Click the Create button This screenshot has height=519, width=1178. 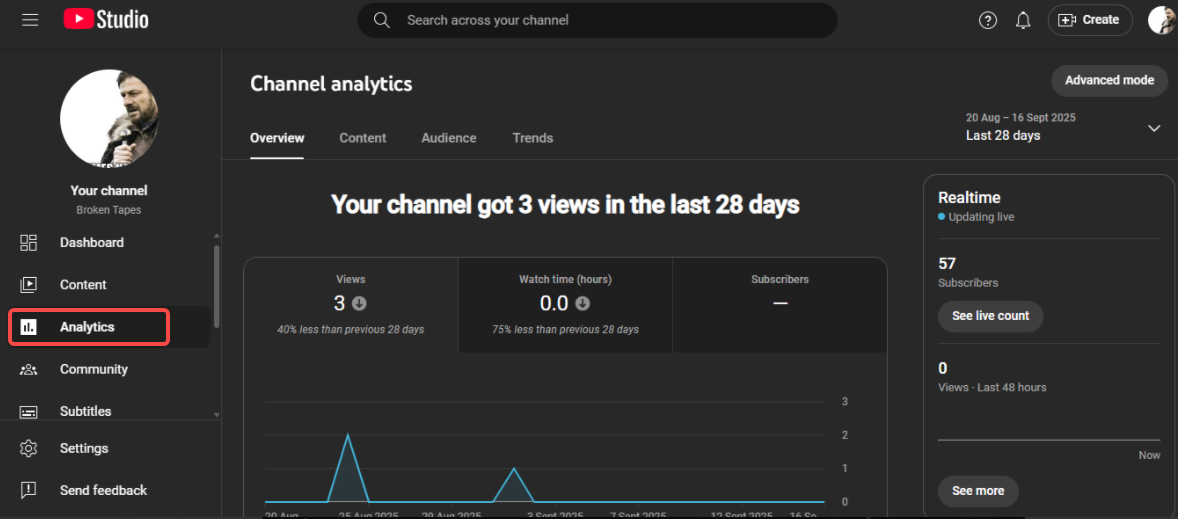coord(1090,20)
